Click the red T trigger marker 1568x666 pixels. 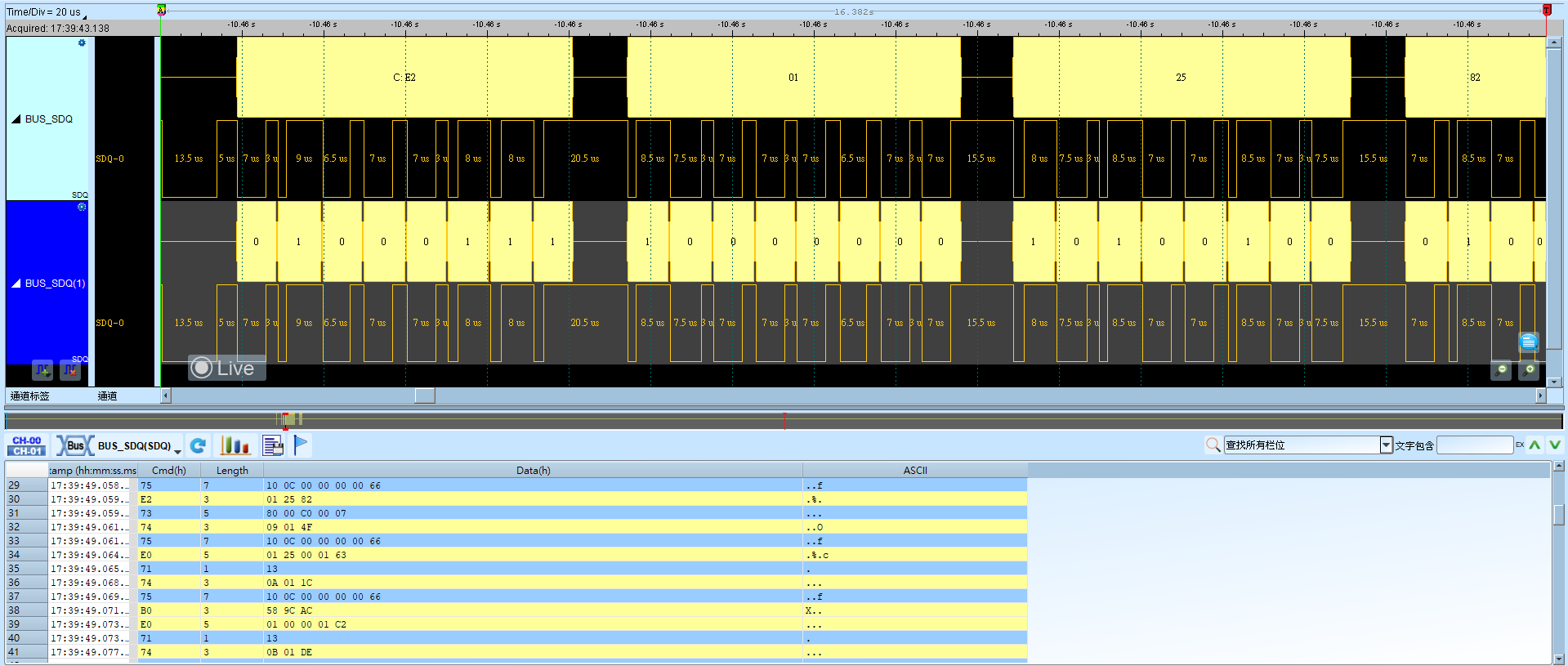(x=1546, y=10)
